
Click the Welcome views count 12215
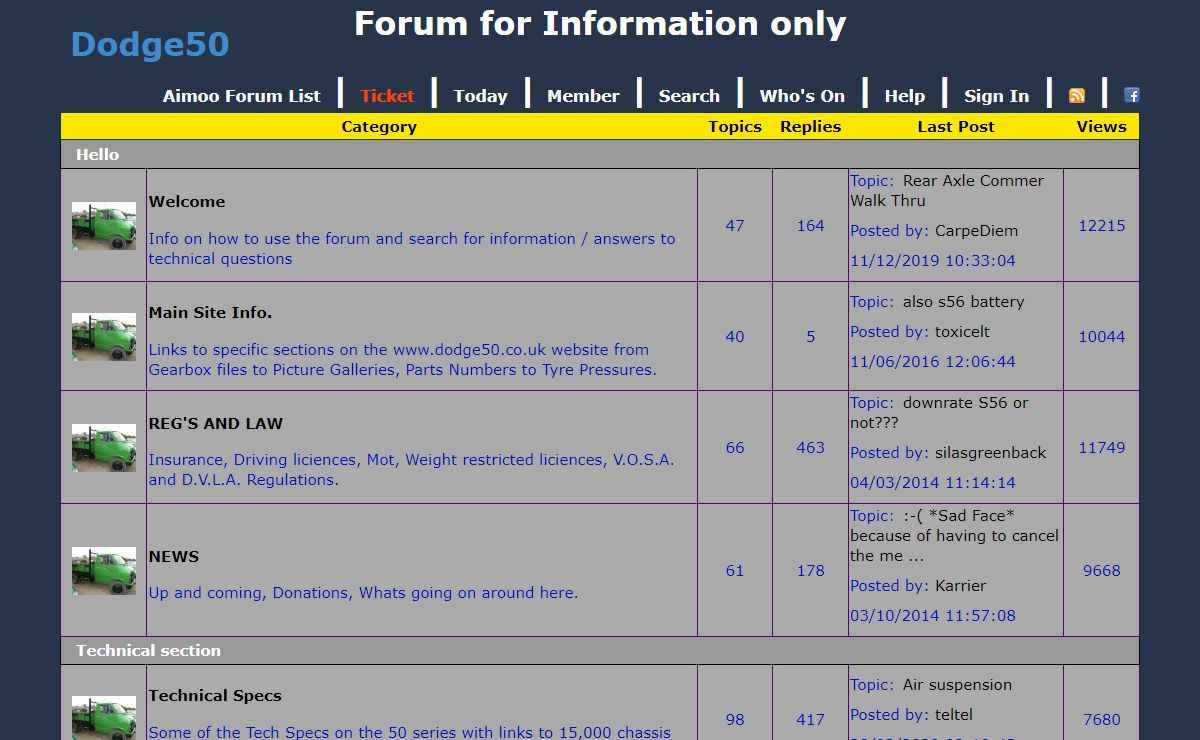(x=1102, y=225)
